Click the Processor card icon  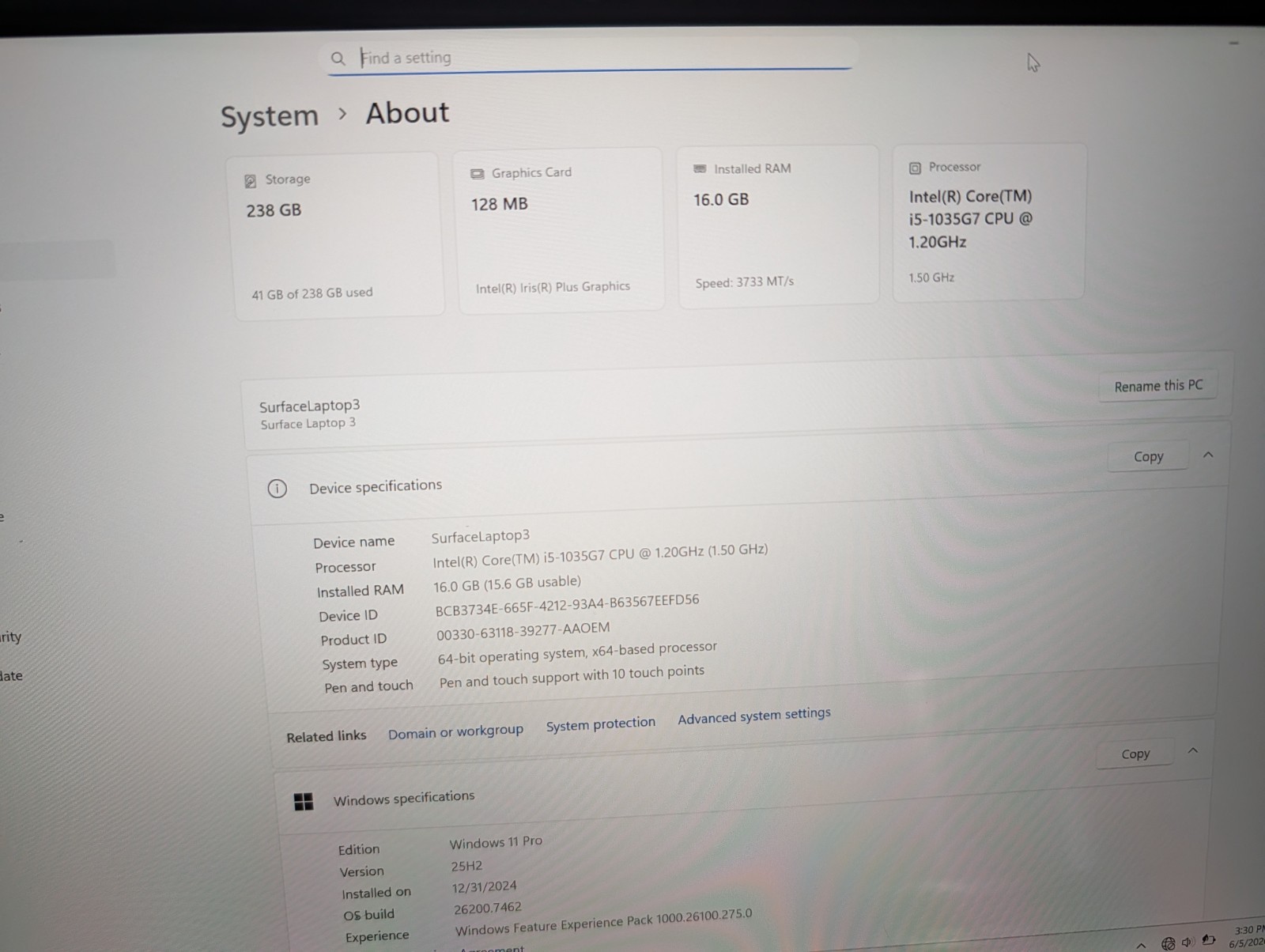[915, 168]
